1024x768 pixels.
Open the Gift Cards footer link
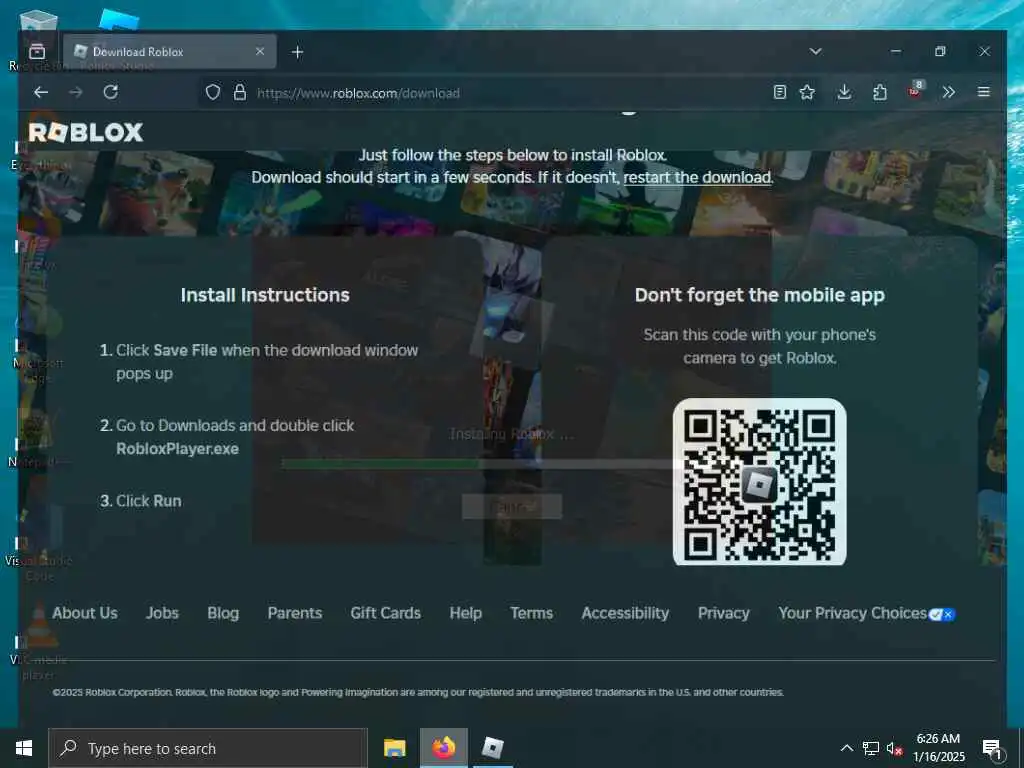(385, 613)
